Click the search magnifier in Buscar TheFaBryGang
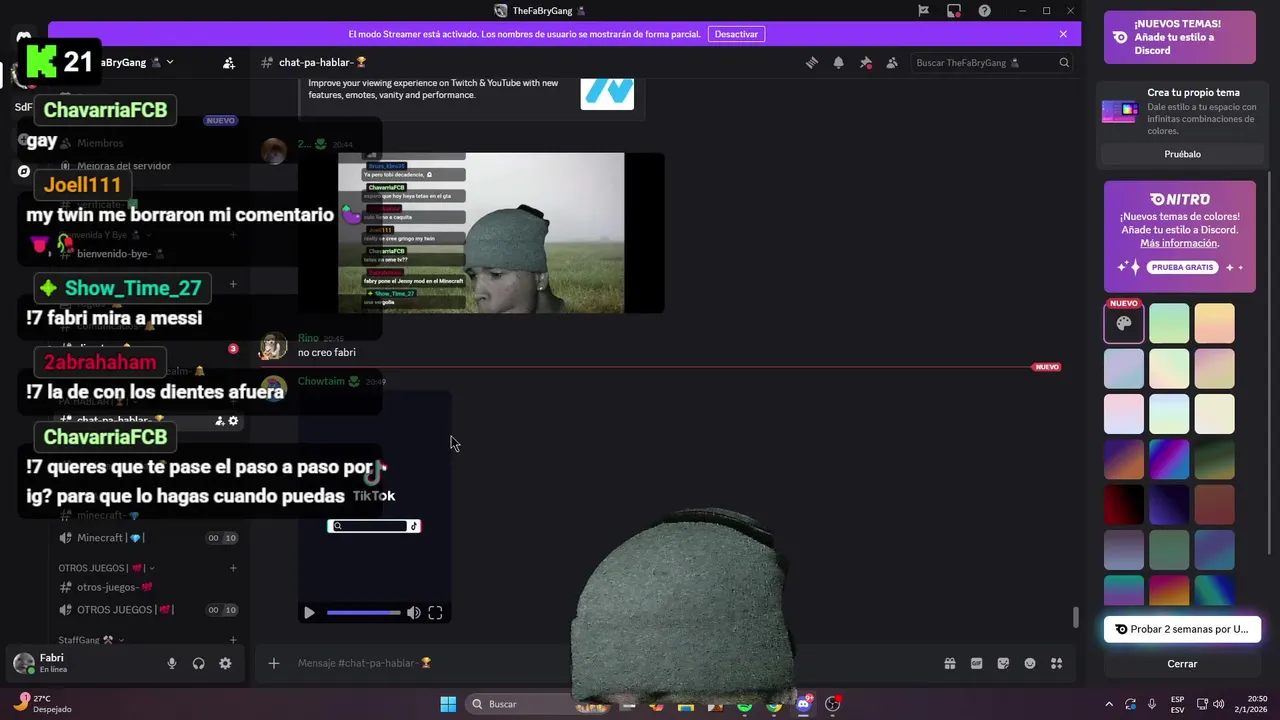The width and height of the screenshot is (1280, 720). (1064, 62)
